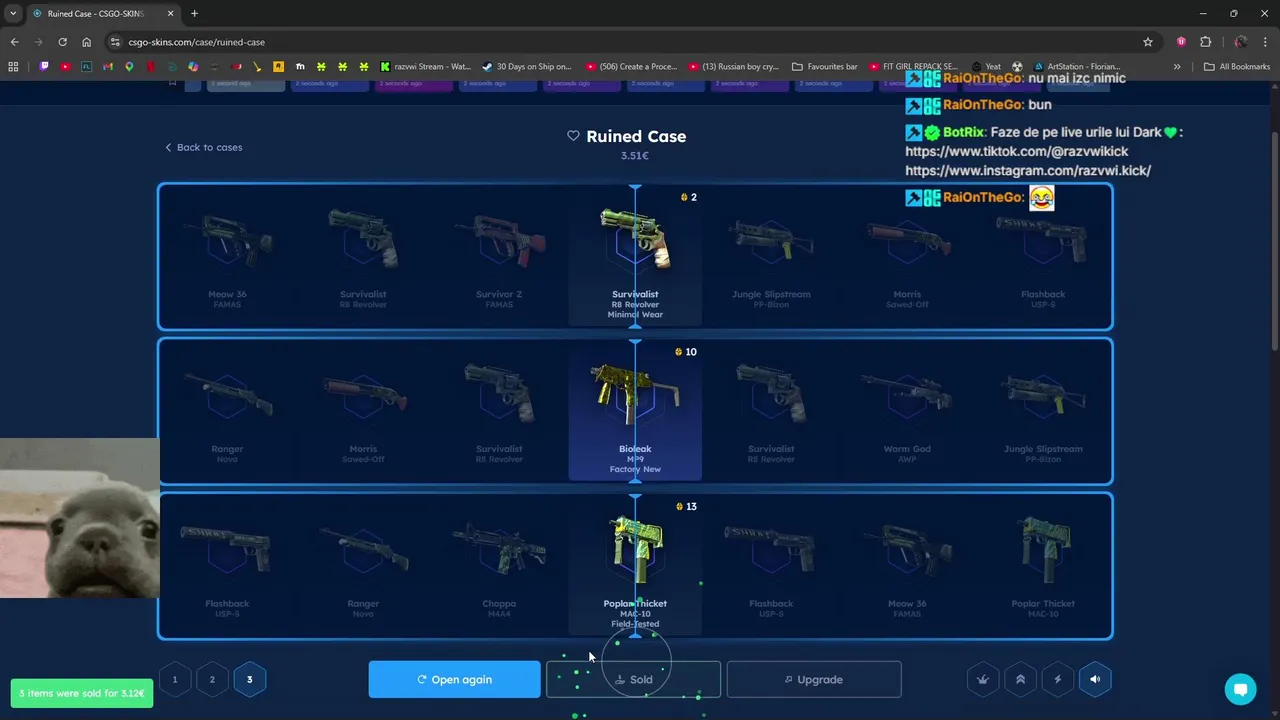Open the Google Maps bookmark icon
Image resolution: width=1280 pixels, height=720 pixels.
click(x=129, y=67)
